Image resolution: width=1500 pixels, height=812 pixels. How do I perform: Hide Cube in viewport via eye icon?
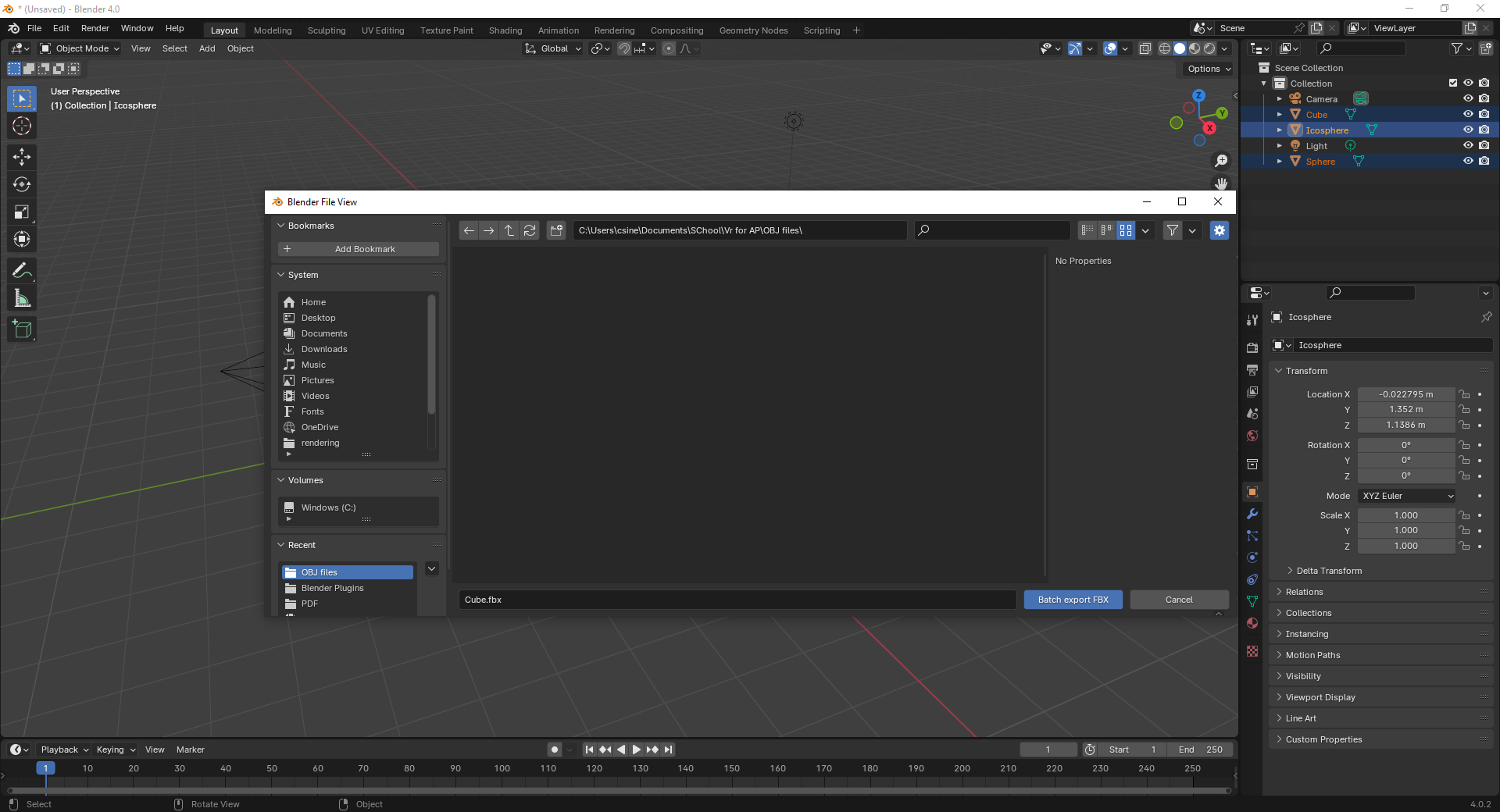[x=1468, y=115]
